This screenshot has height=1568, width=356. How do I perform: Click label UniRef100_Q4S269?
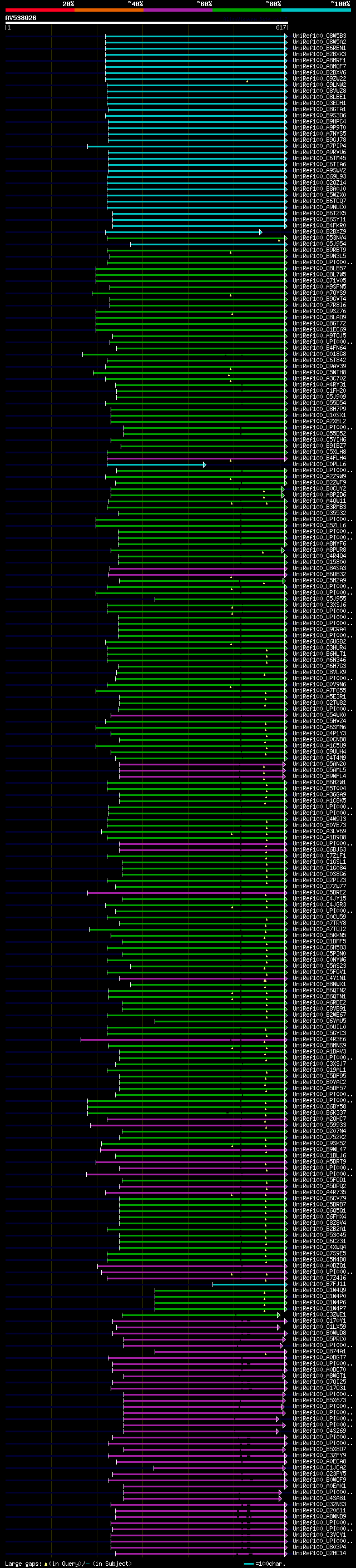(x=319, y=1431)
